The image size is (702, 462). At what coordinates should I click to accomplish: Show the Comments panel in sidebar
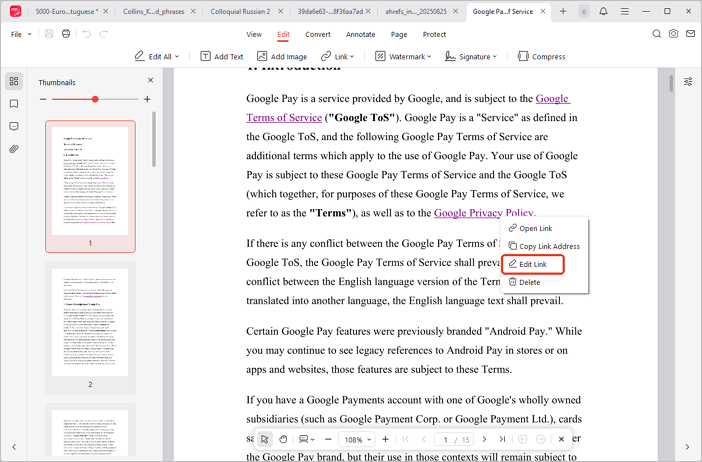tap(14, 127)
